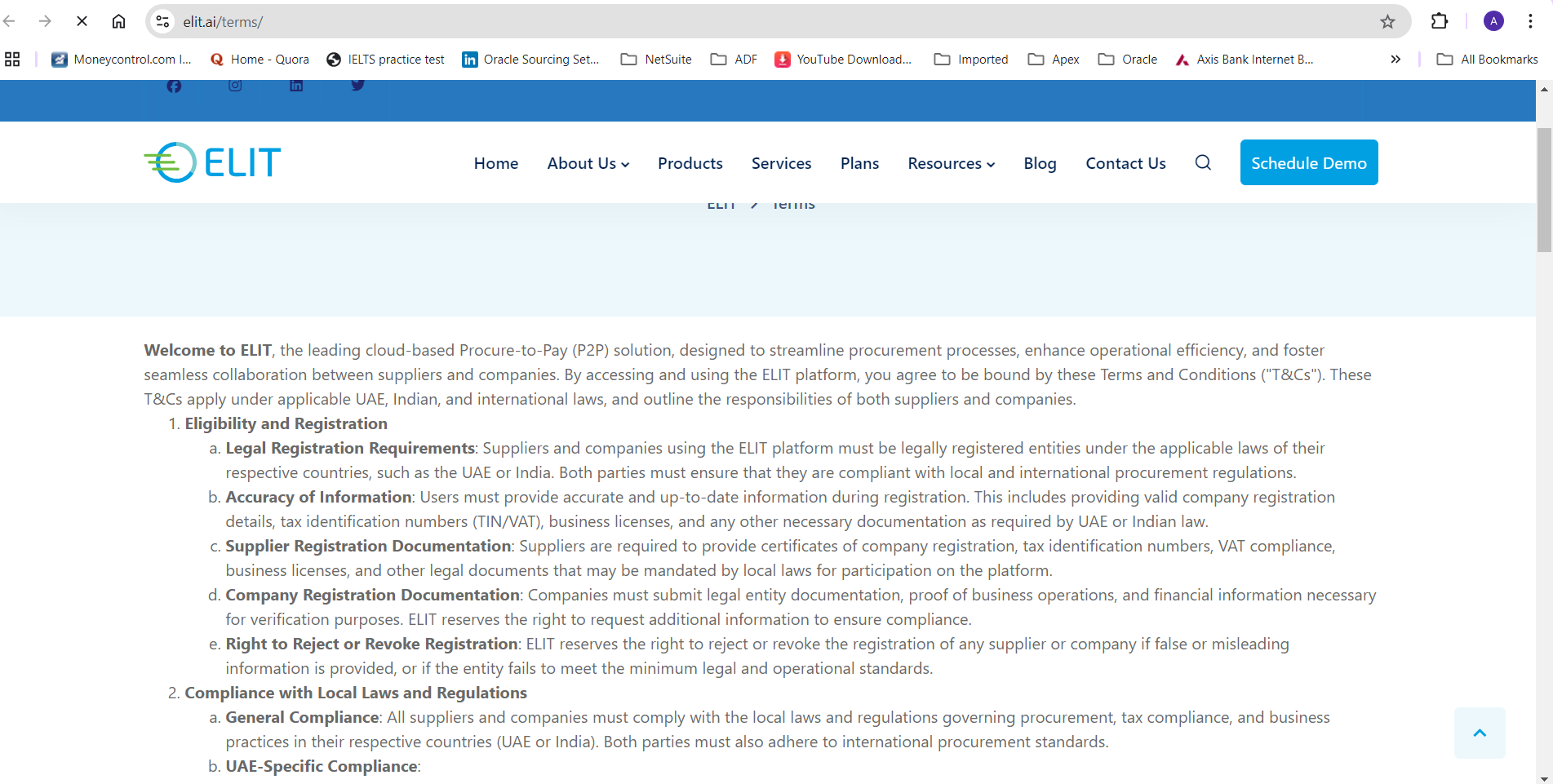
Task: Open the browser Extensions puzzle icon
Action: click(1440, 22)
